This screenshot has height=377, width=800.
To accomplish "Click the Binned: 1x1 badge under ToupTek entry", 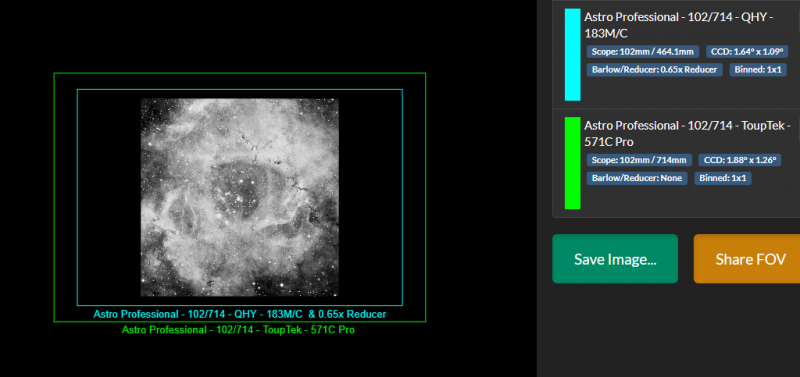I will pos(723,178).
